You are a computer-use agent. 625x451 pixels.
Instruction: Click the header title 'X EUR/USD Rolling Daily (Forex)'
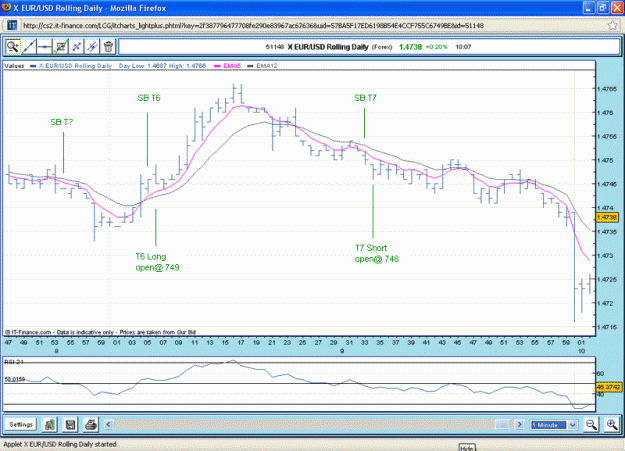pyautogui.click(x=340, y=47)
